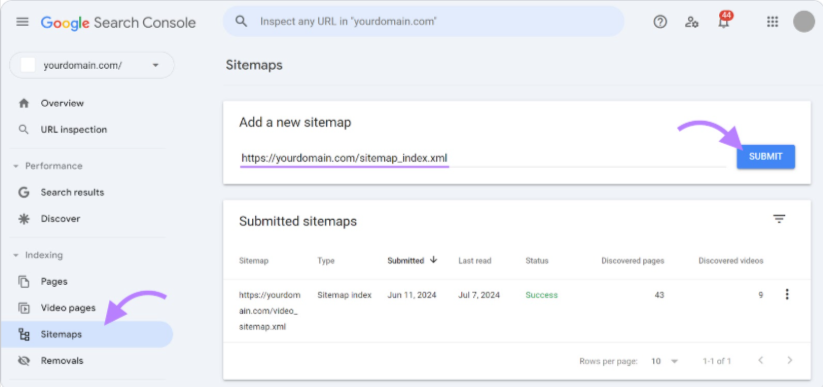Click the SUBMIT button

[x=765, y=156]
